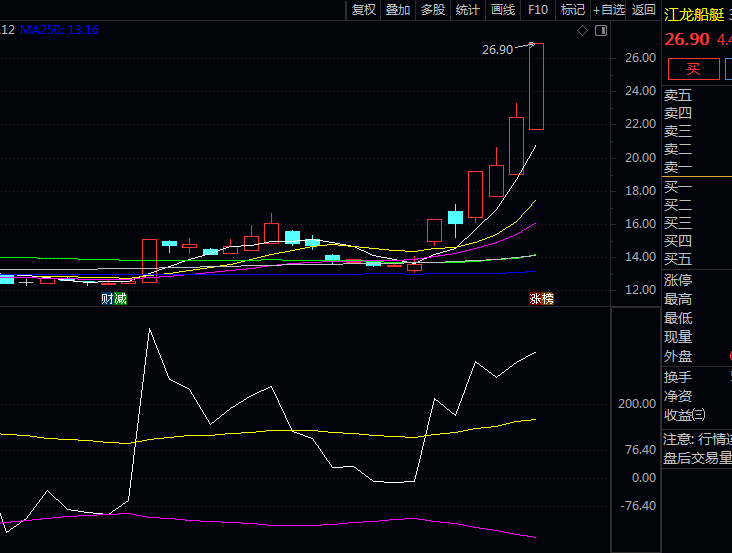Click the 涨 marker under the chart
The width and height of the screenshot is (732, 553).
tap(535, 299)
